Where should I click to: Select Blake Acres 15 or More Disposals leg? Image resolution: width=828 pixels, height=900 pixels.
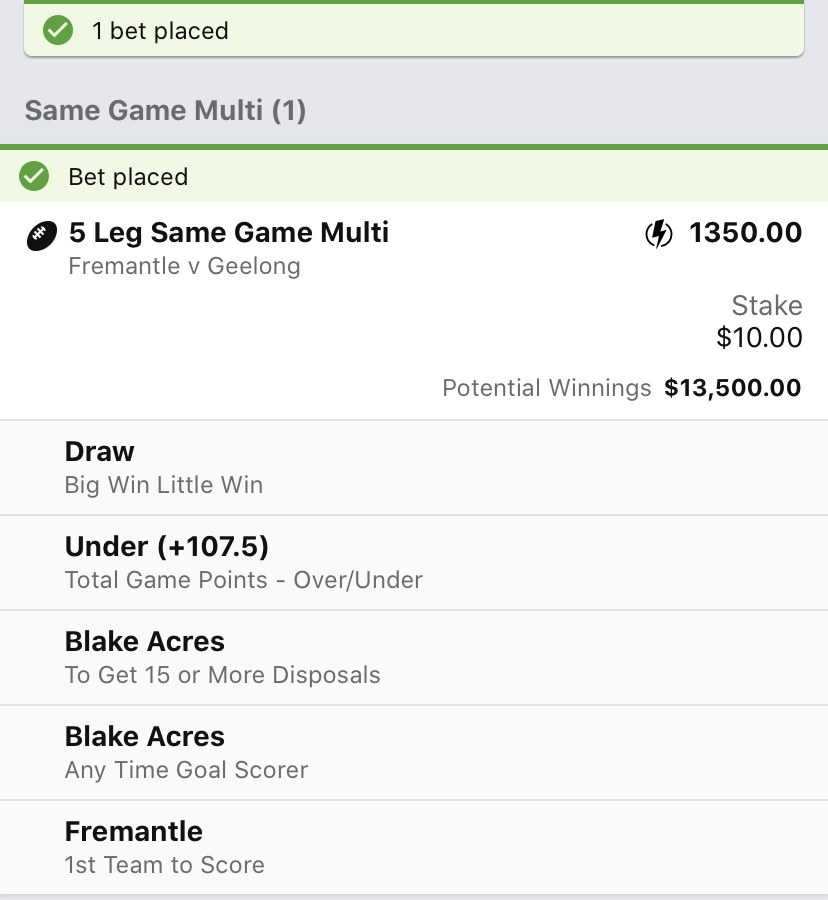point(414,658)
